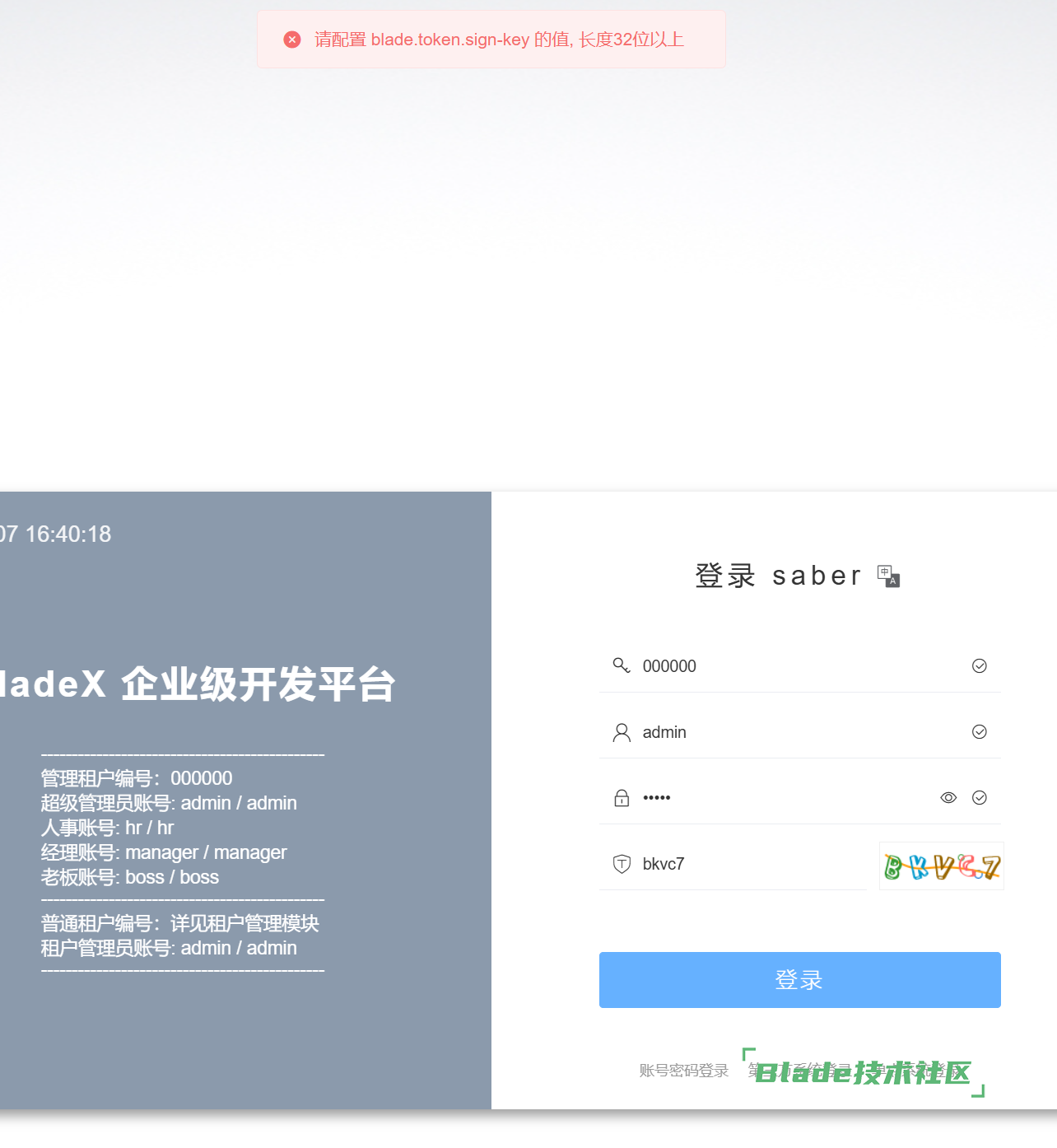The height and width of the screenshot is (1148, 1057).
Task: Refresh the BKVC7 captcha image
Action: click(x=941, y=866)
